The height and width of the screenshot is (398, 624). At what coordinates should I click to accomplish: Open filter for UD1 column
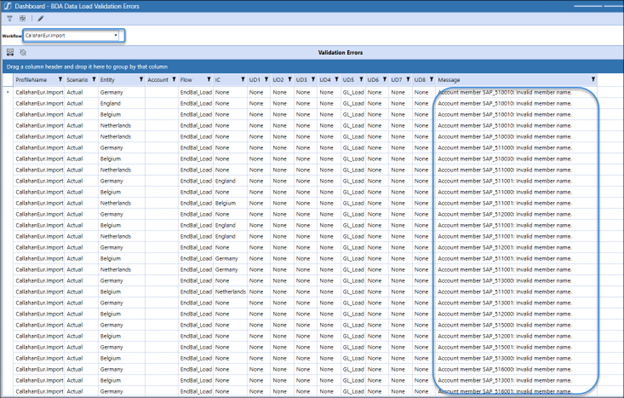click(x=266, y=80)
